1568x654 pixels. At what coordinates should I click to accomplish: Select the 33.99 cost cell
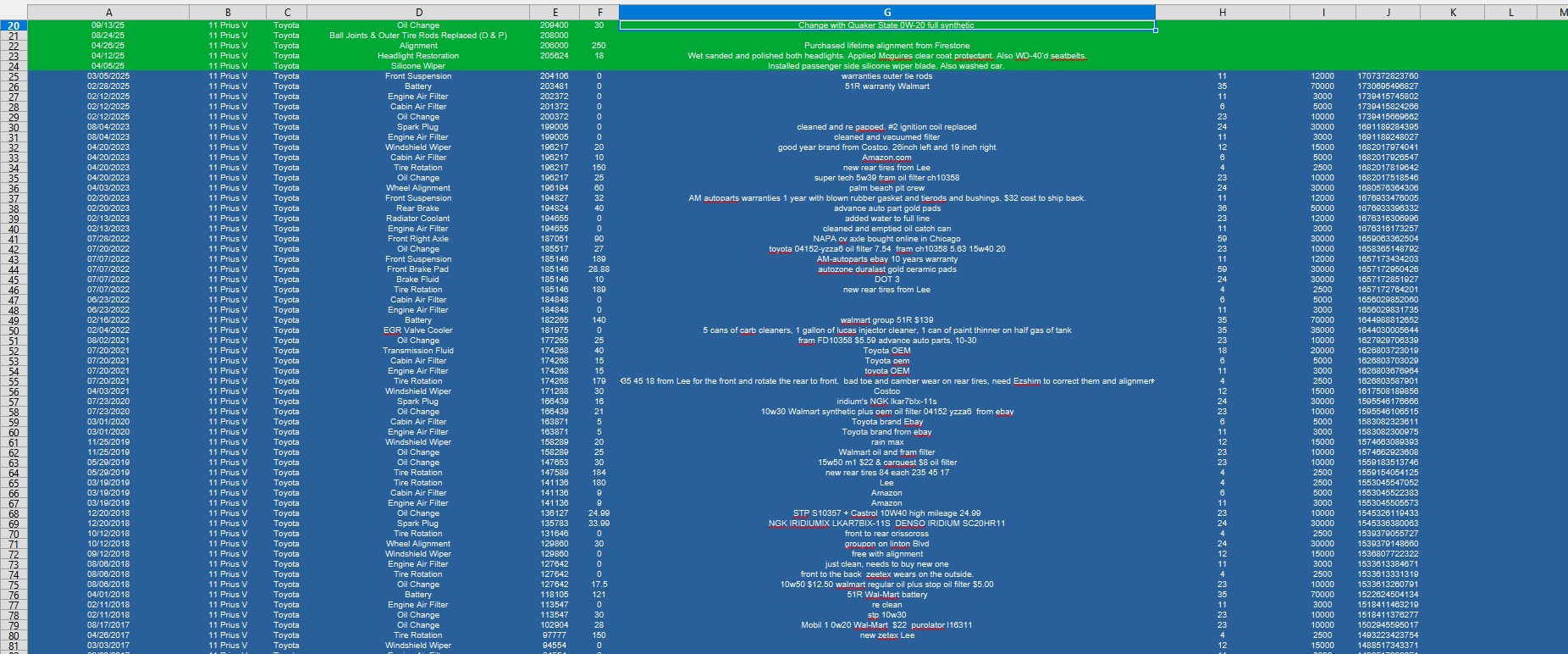point(599,524)
